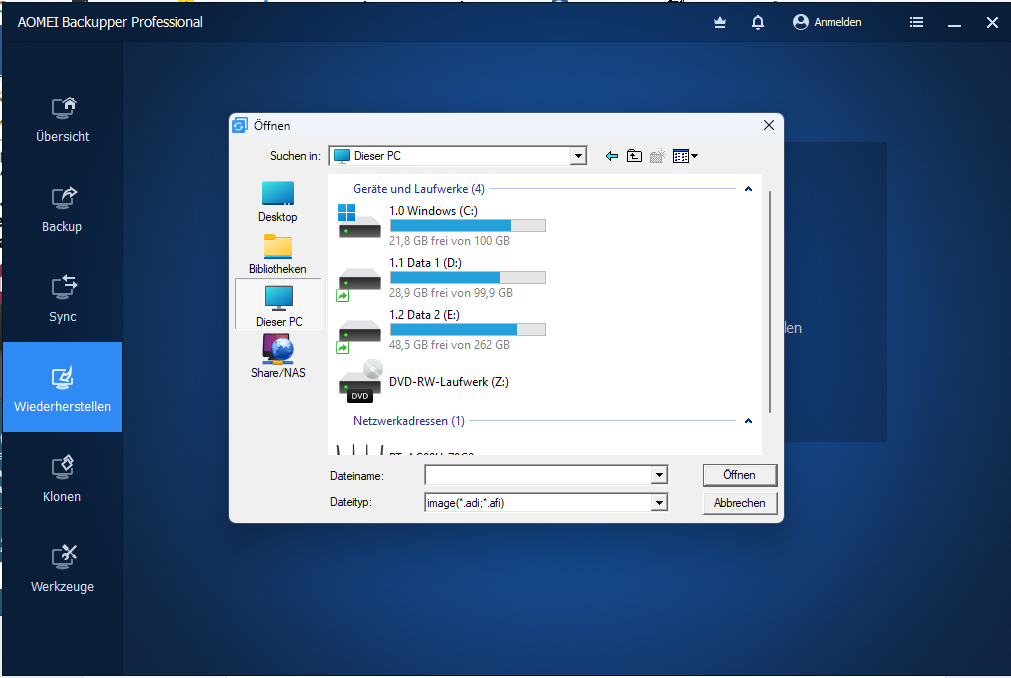Click the 1.0 Windows (C:) label
The height and width of the screenshot is (678, 1011).
[433, 211]
